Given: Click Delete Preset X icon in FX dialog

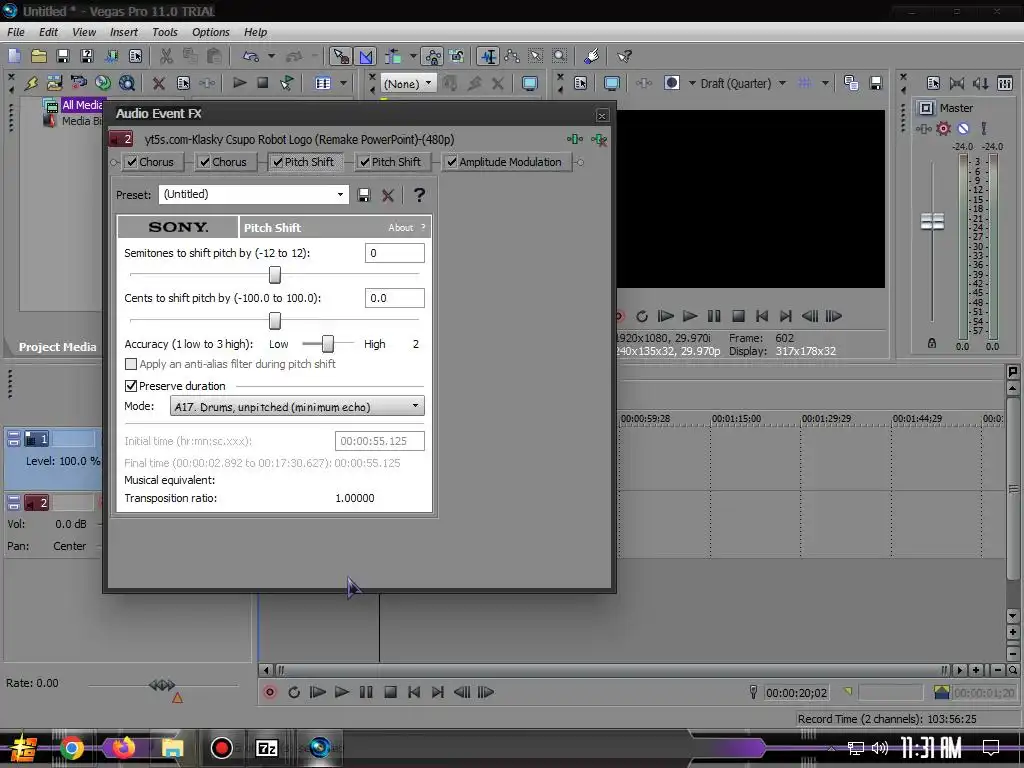Looking at the screenshot, I should tap(388, 195).
